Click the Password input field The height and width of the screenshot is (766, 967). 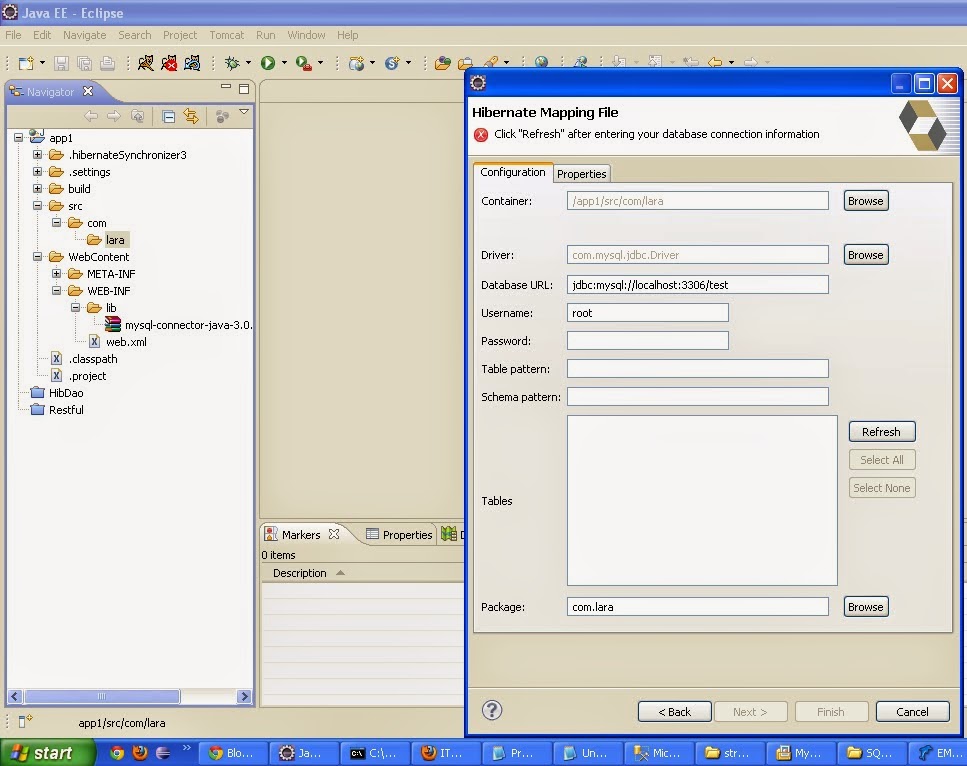tap(648, 340)
